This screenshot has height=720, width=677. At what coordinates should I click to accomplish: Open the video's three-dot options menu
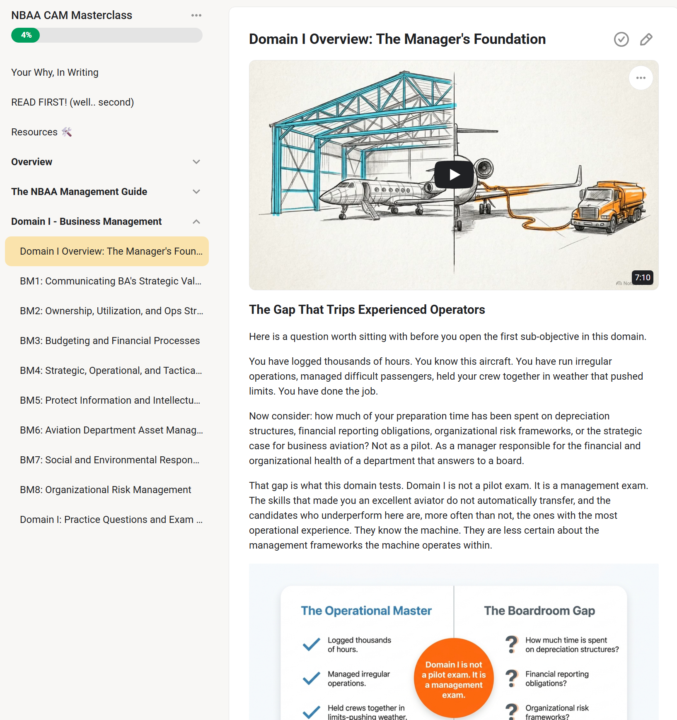point(641,78)
